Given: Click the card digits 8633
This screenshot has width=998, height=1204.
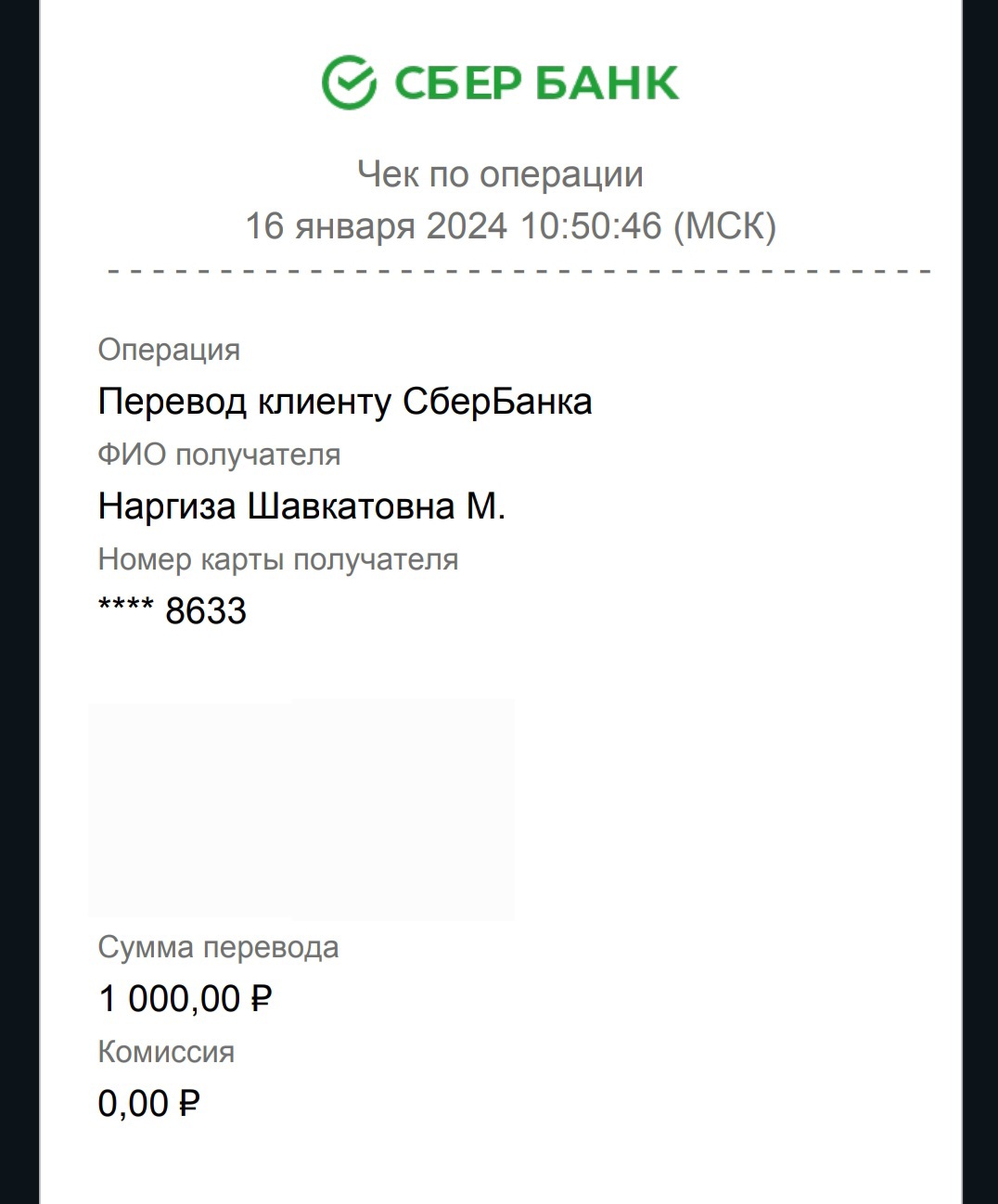Looking at the screenshot, I should click(x=206, y=611).
